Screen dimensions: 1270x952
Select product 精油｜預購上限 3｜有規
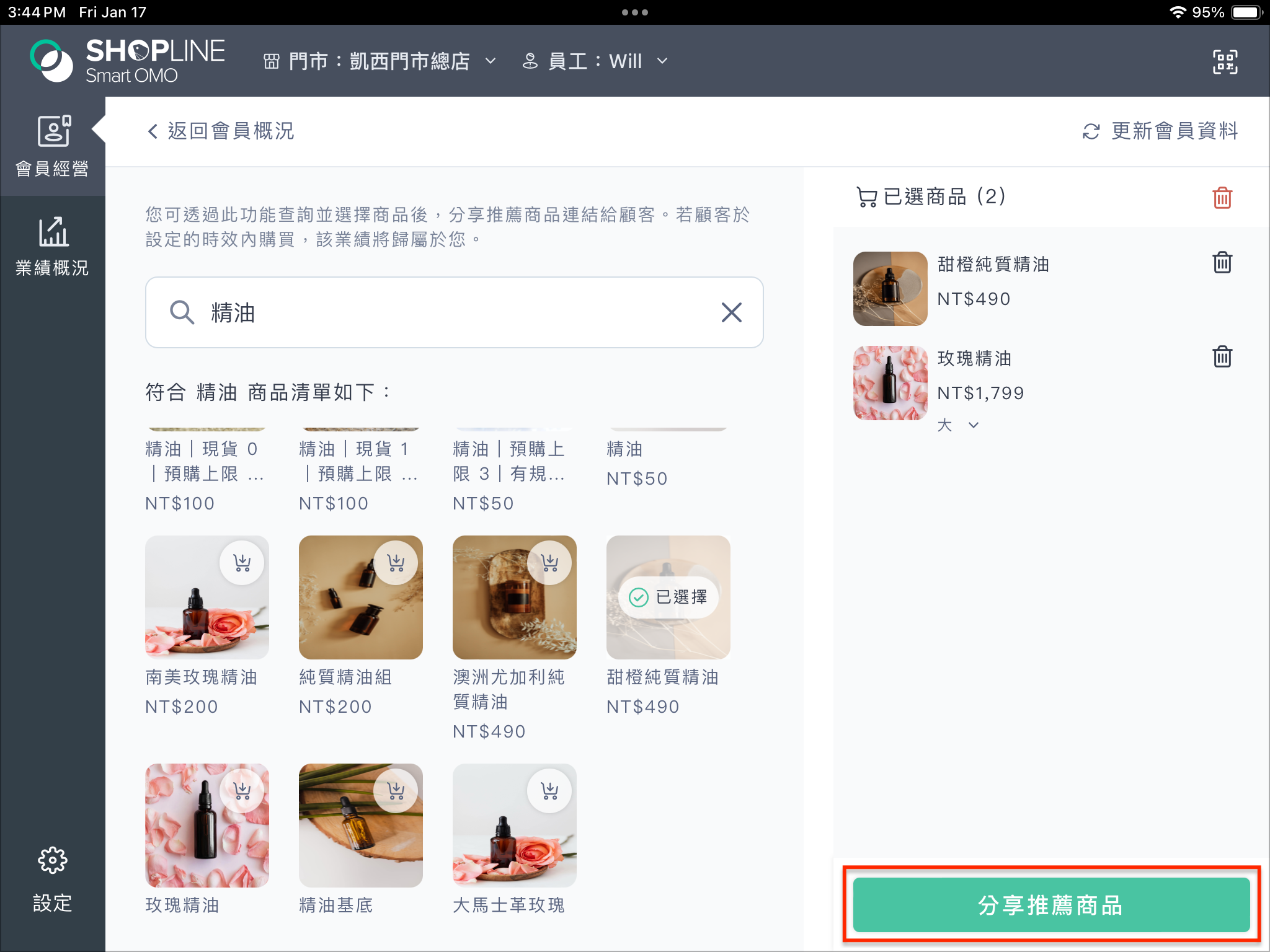509,461
